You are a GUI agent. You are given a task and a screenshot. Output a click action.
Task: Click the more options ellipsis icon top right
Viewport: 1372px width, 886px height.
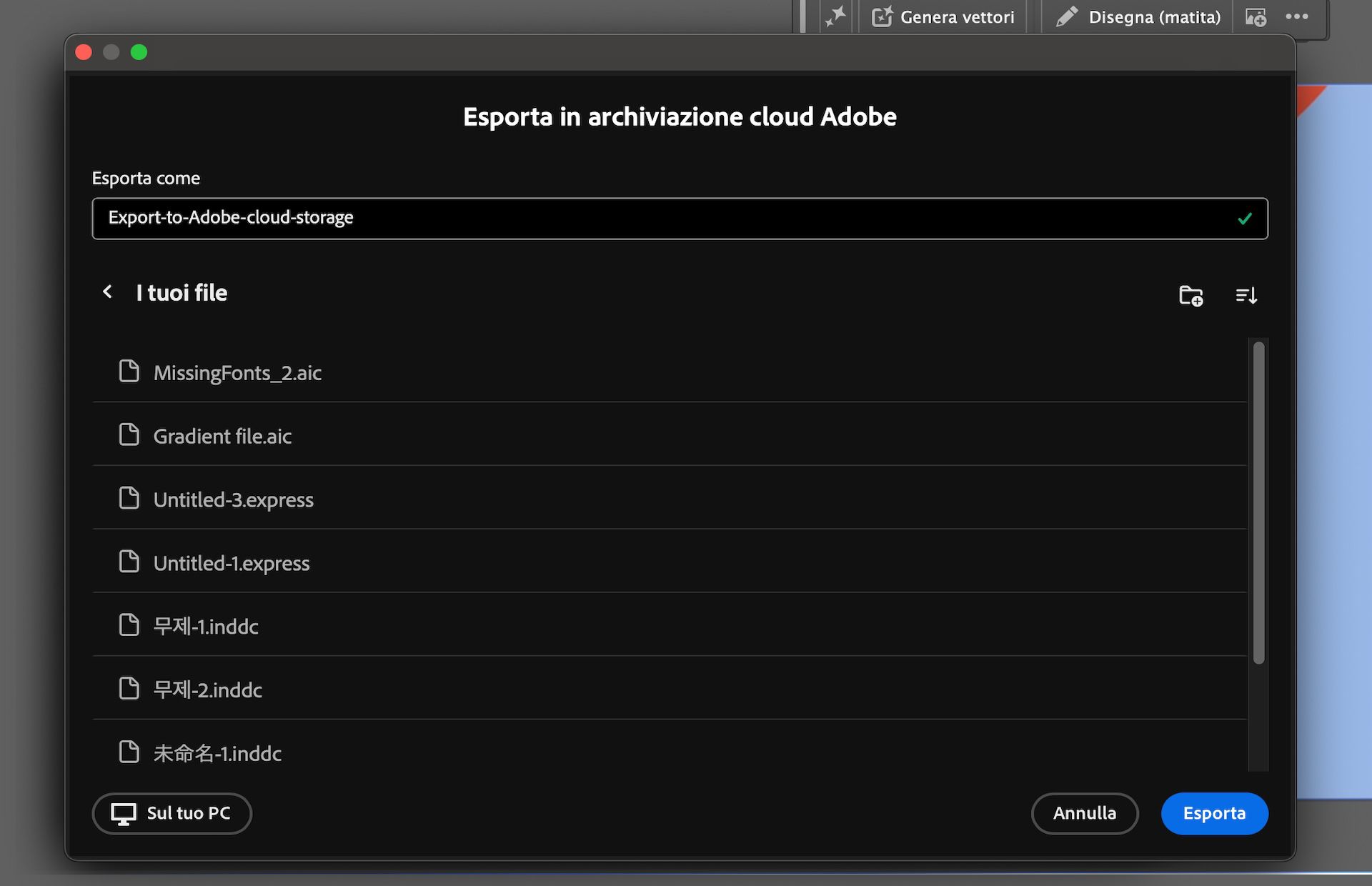point(1298,16)
